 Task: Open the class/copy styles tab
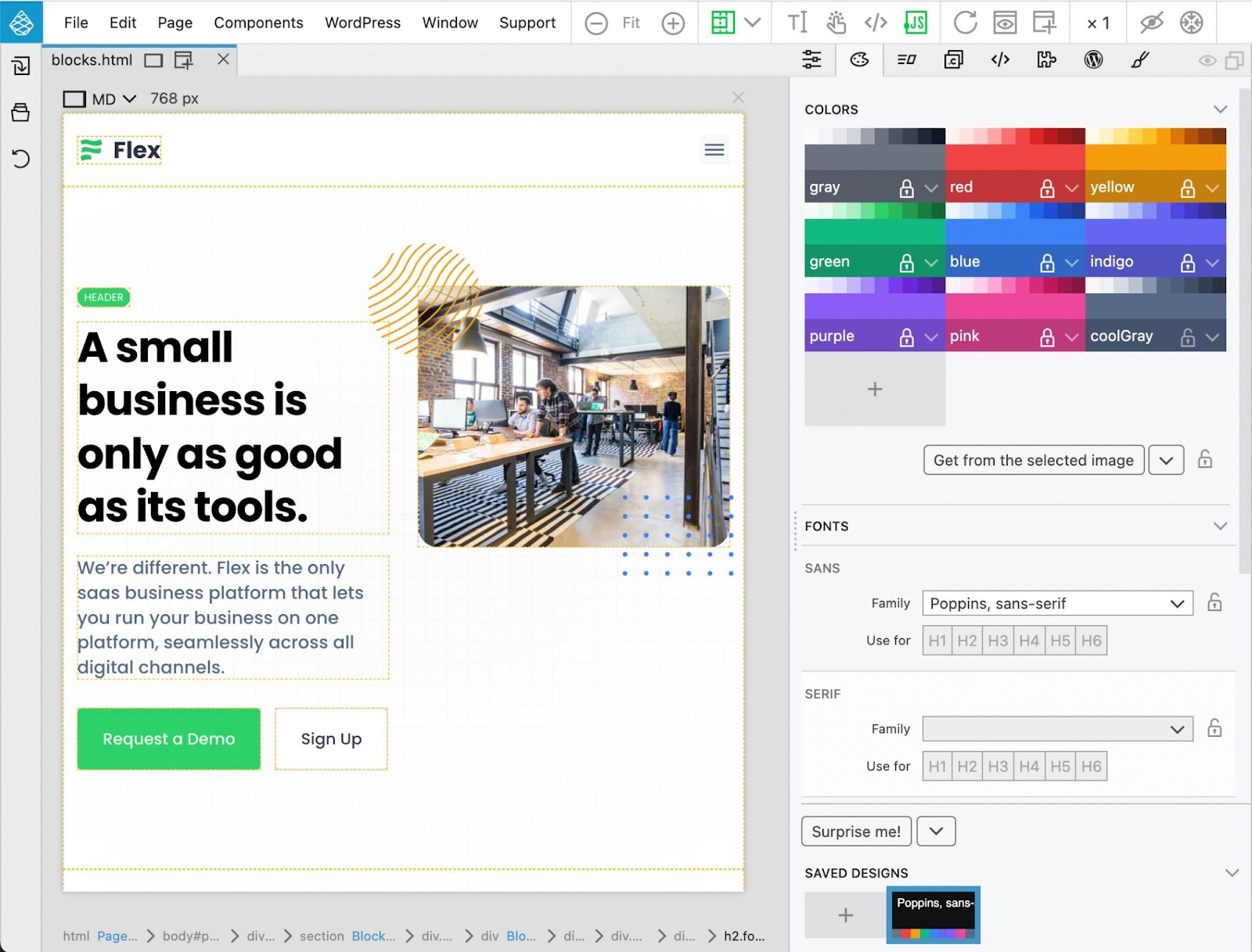(x=953, y=60)
